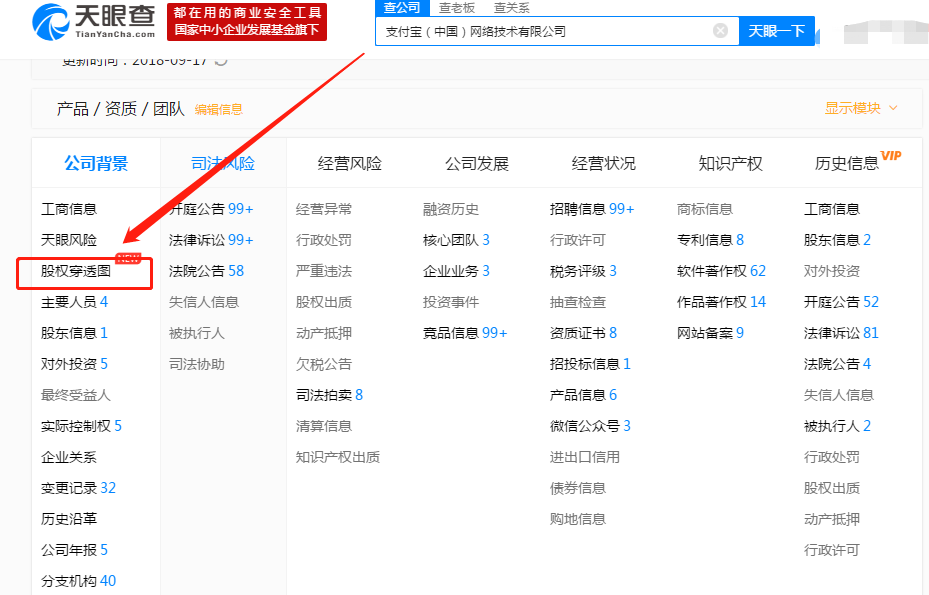Select the 司法风险 category header

[223, 164]
